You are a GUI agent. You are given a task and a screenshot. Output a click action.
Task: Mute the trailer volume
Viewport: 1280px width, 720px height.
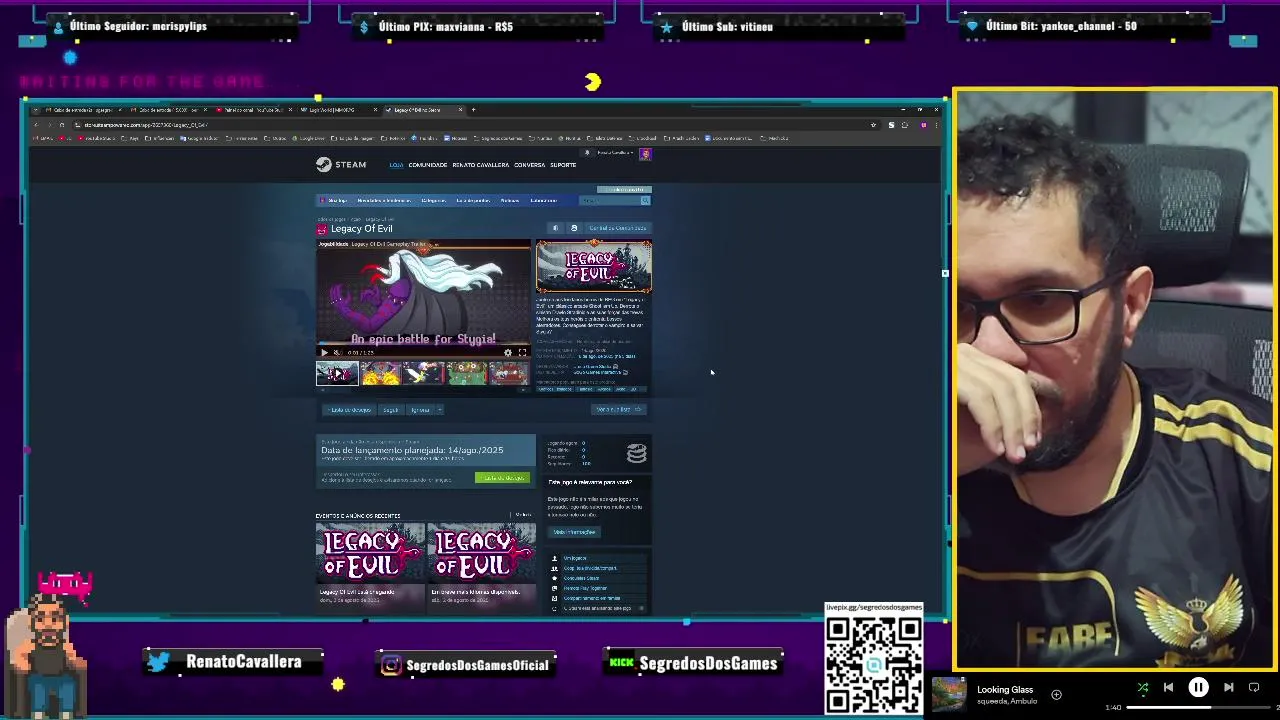click(337, 352)
